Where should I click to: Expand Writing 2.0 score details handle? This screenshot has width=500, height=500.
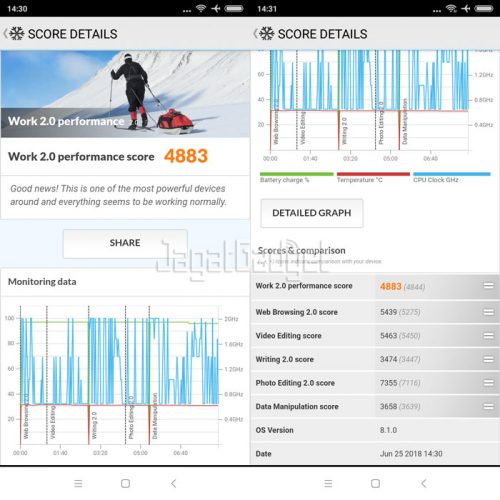(x=489, y=359)
